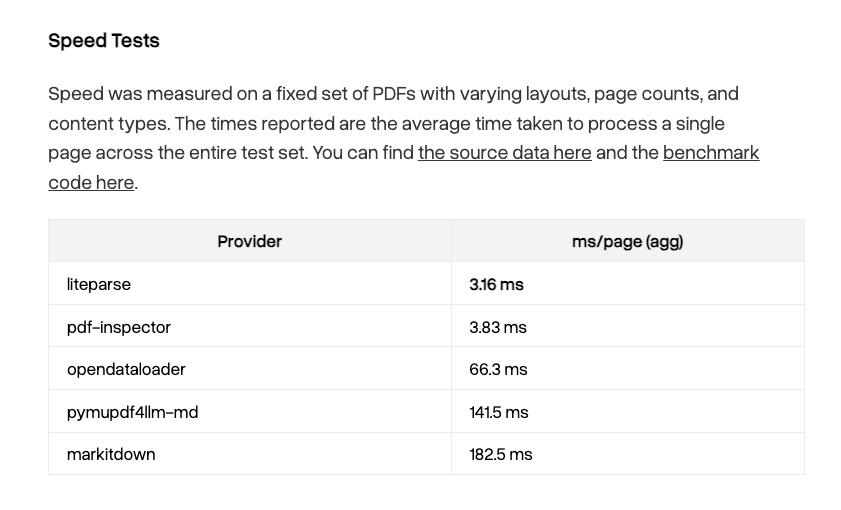Click the markitdown provider cell
841x510 pixels.
point(249,454)
